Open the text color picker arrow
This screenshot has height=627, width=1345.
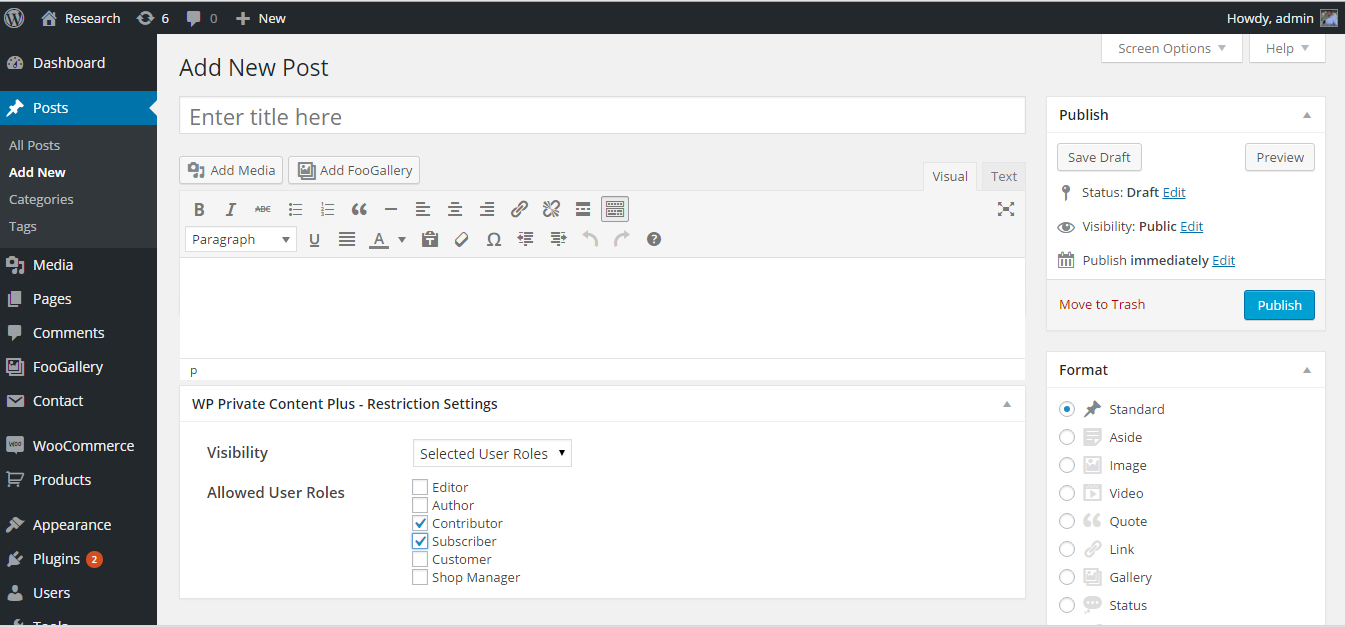point(402,239)
